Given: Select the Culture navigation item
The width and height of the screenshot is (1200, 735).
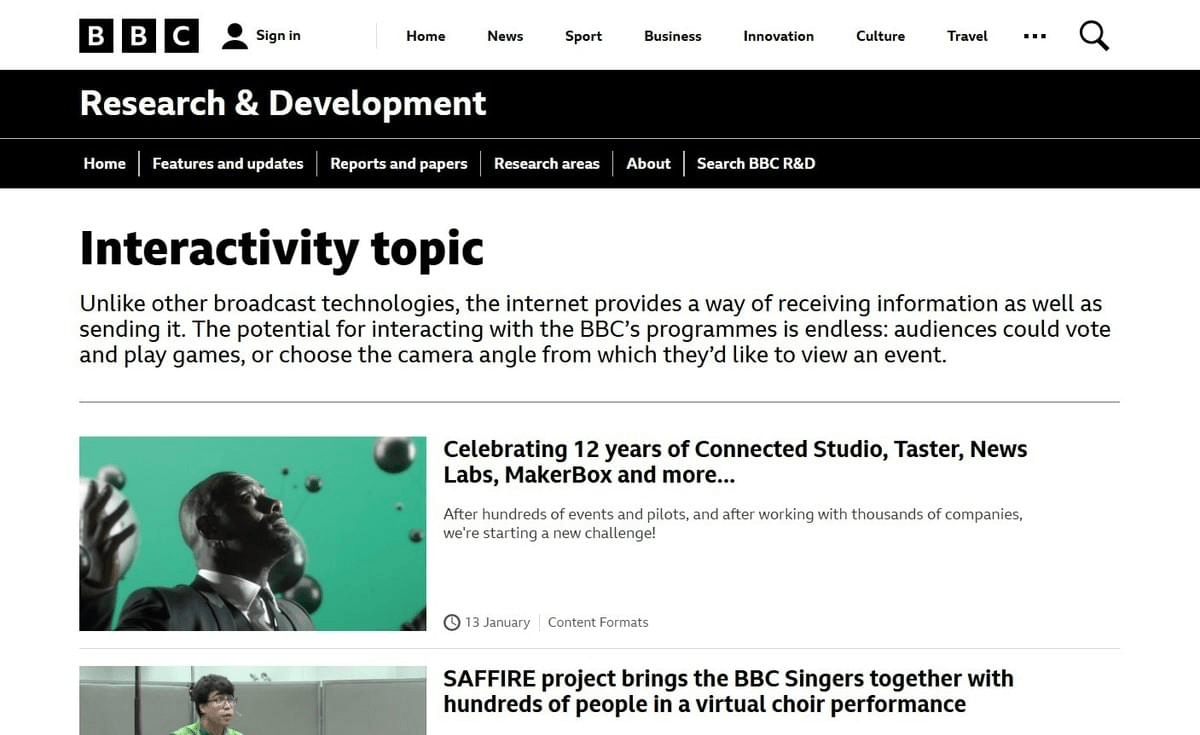Looking at the screenshot, I should (x=879, y=36).
